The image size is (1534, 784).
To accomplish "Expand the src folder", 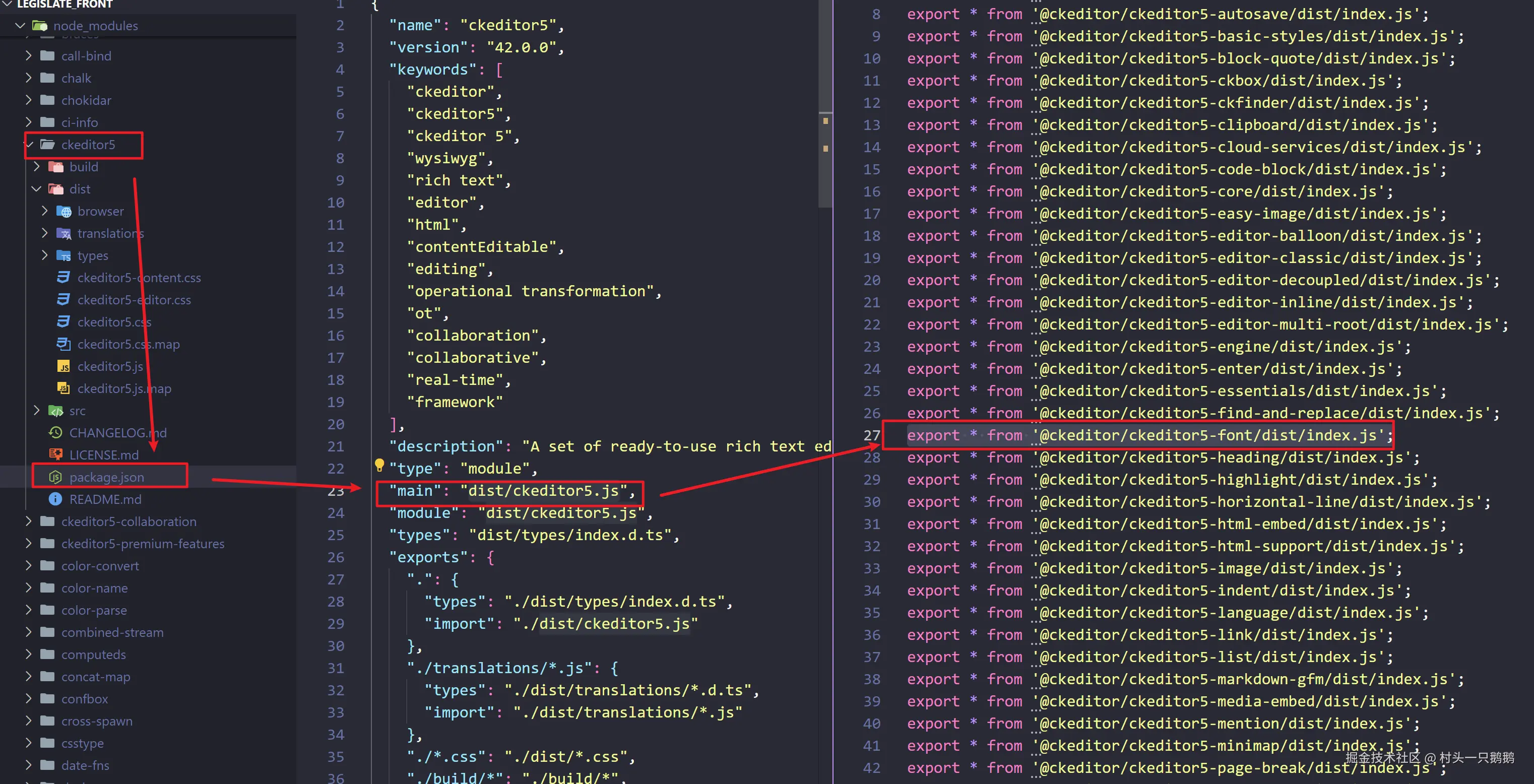I will coord(36,410).
